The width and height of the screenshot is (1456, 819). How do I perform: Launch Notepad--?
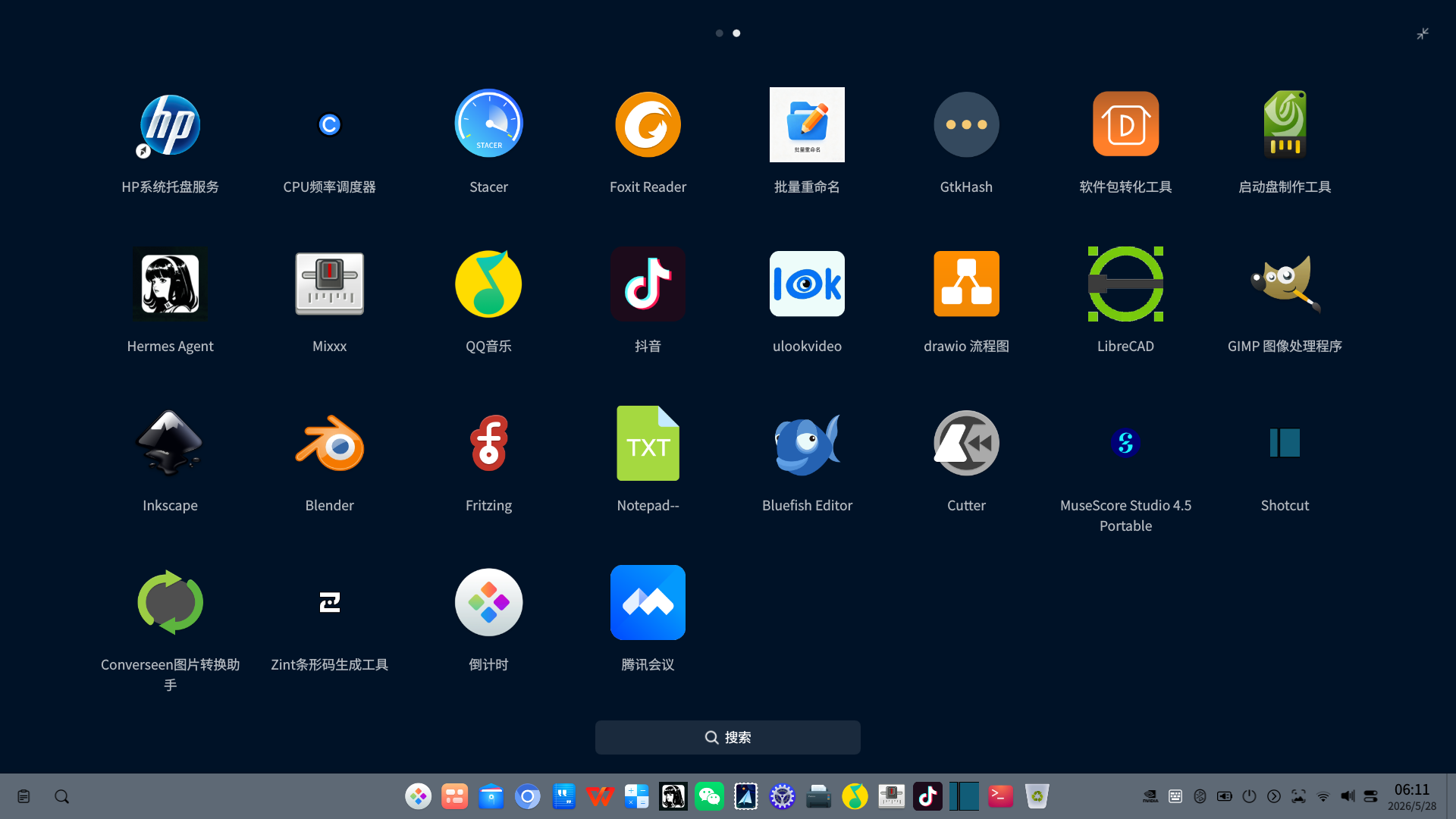(x=648, y=444)
